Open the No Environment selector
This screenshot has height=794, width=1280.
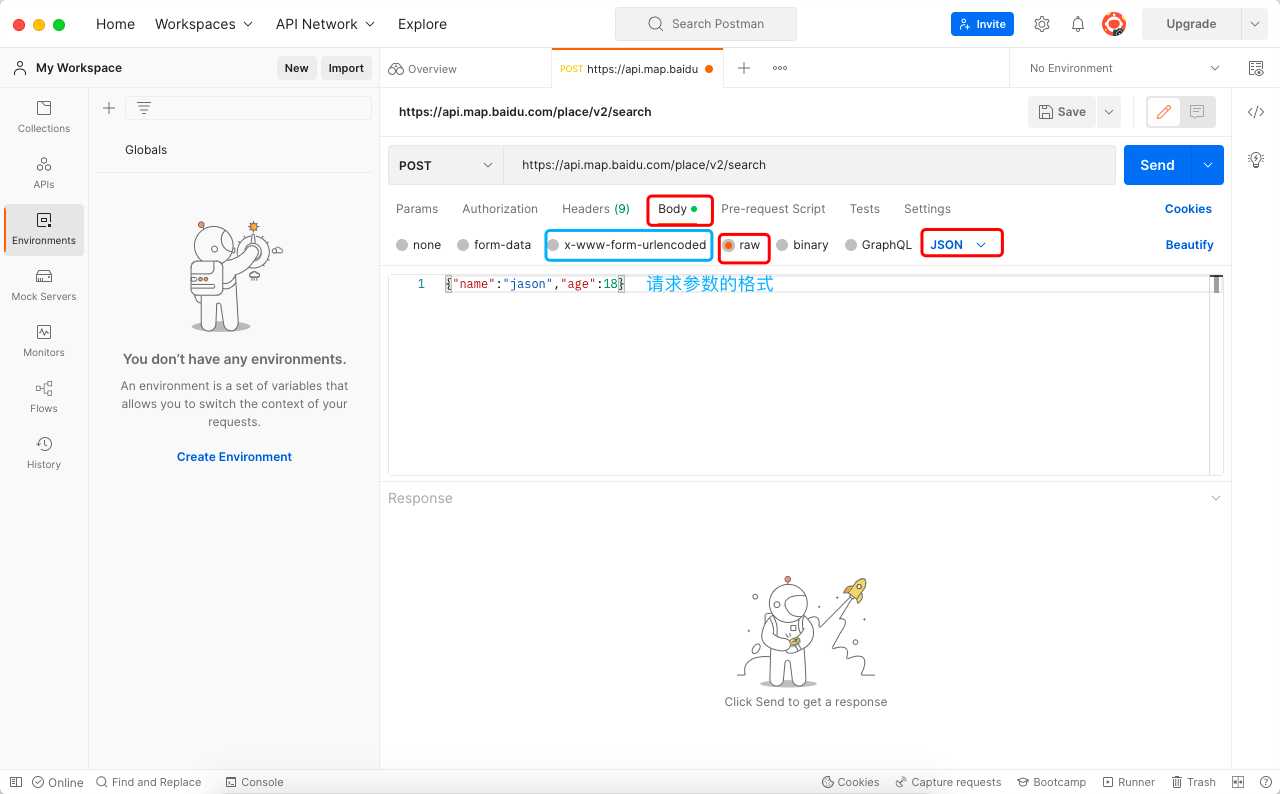1124,68
